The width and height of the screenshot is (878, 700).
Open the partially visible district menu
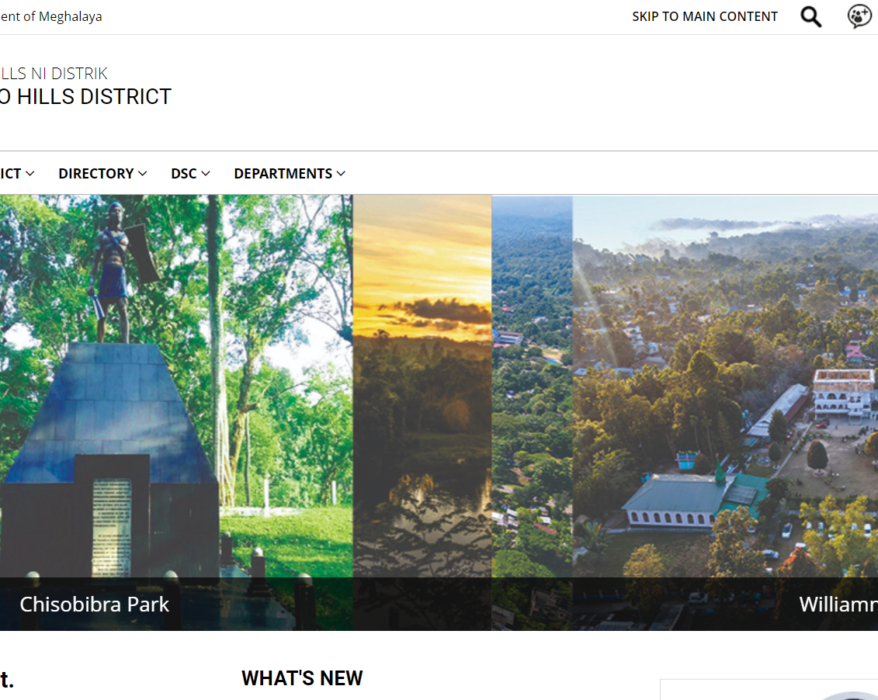(x=17, y=174)
